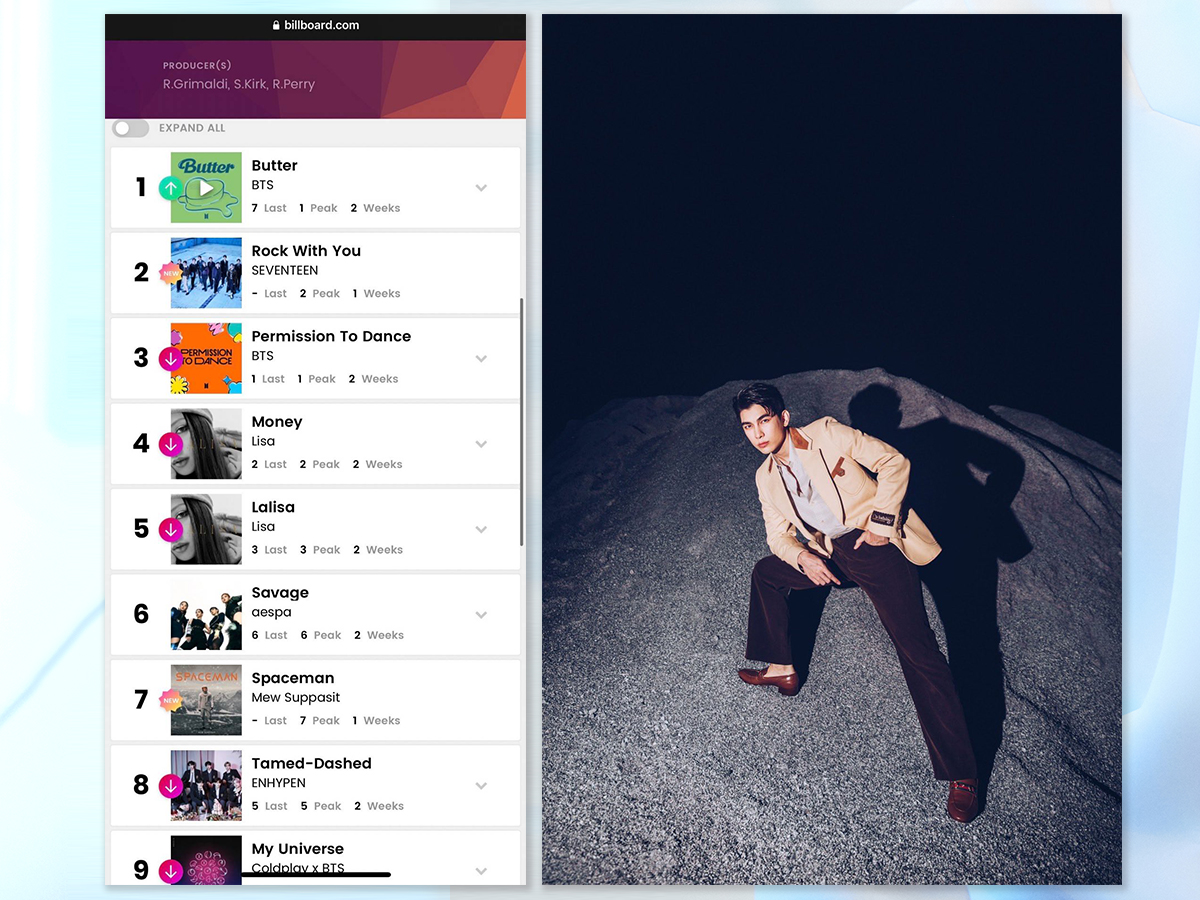Expand the Lalisa entry chevron
The image size is (1200, 900).
coord(481,529)
